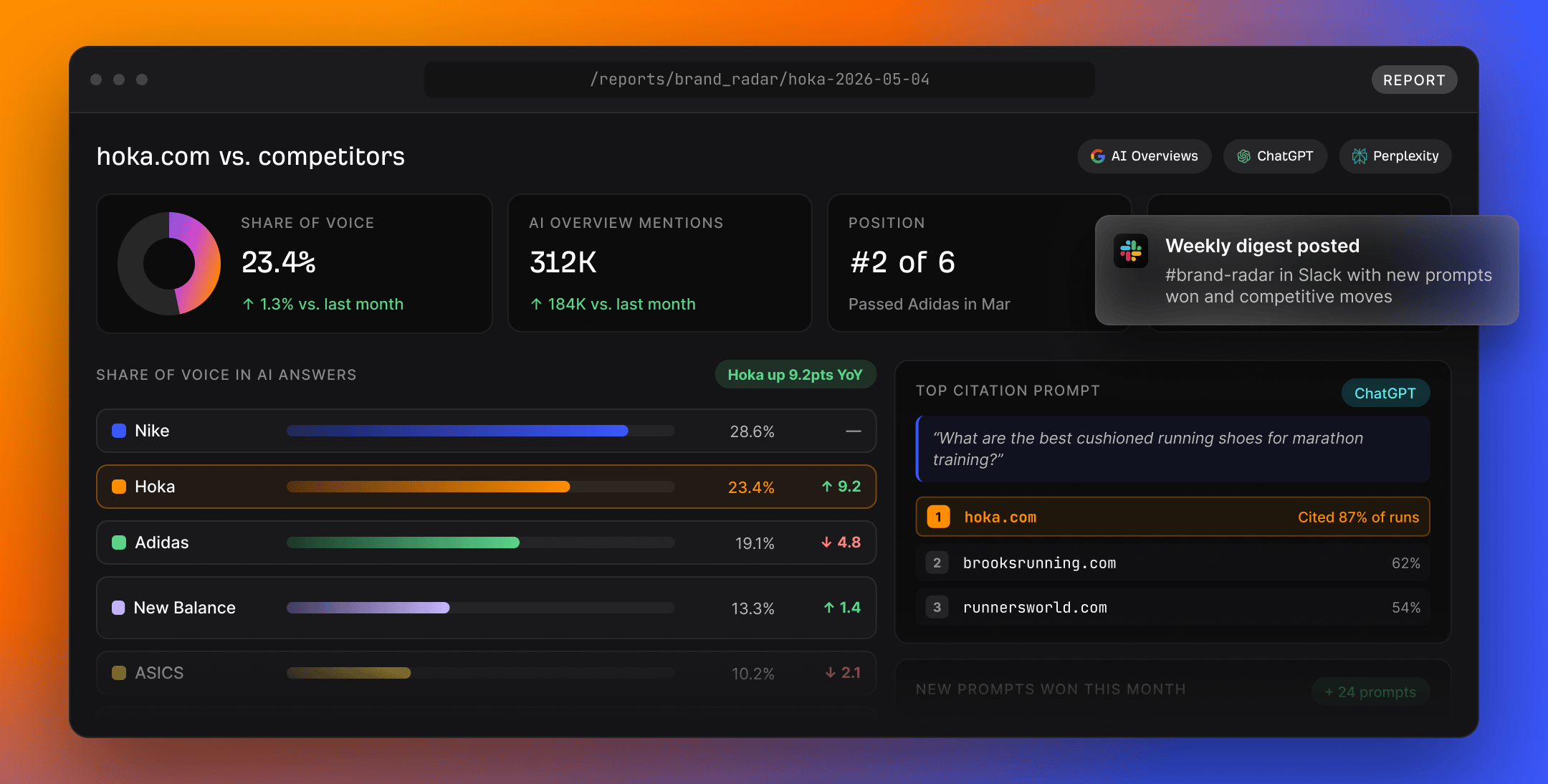
Task: Click the Hoka orange color swatch
Action: (x=119, y=487)
